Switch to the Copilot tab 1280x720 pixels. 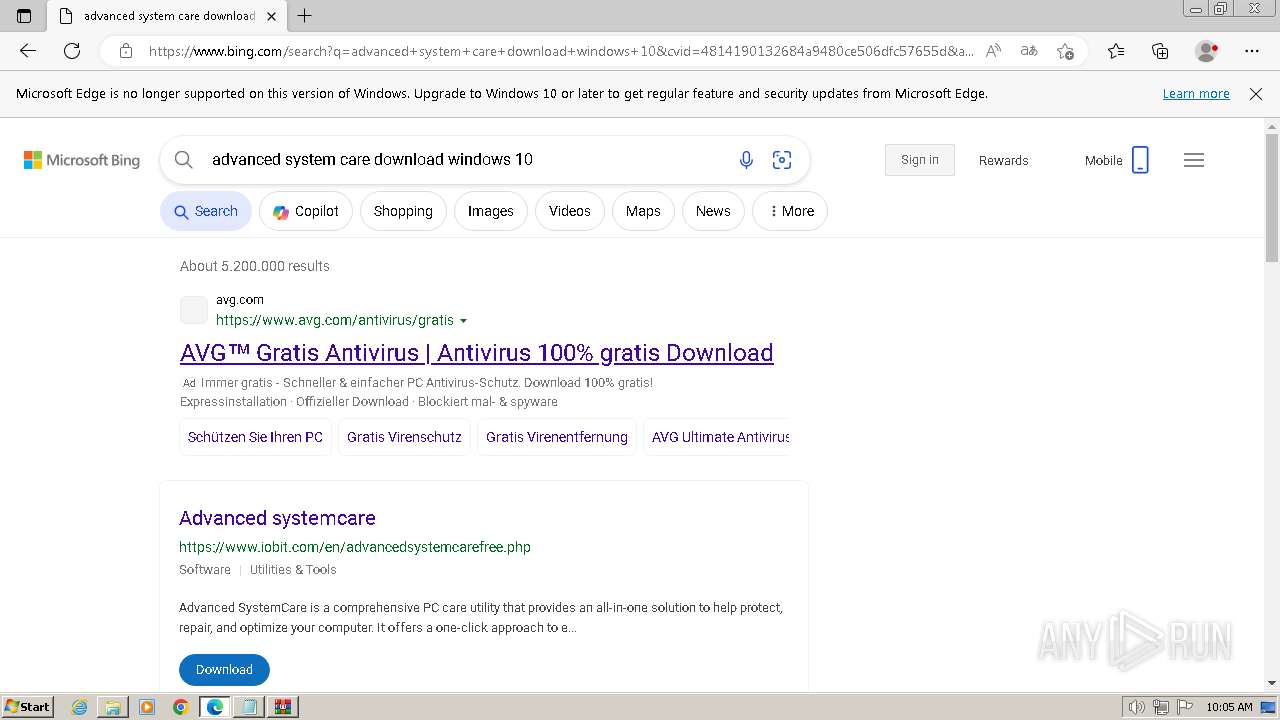[306, 211]
